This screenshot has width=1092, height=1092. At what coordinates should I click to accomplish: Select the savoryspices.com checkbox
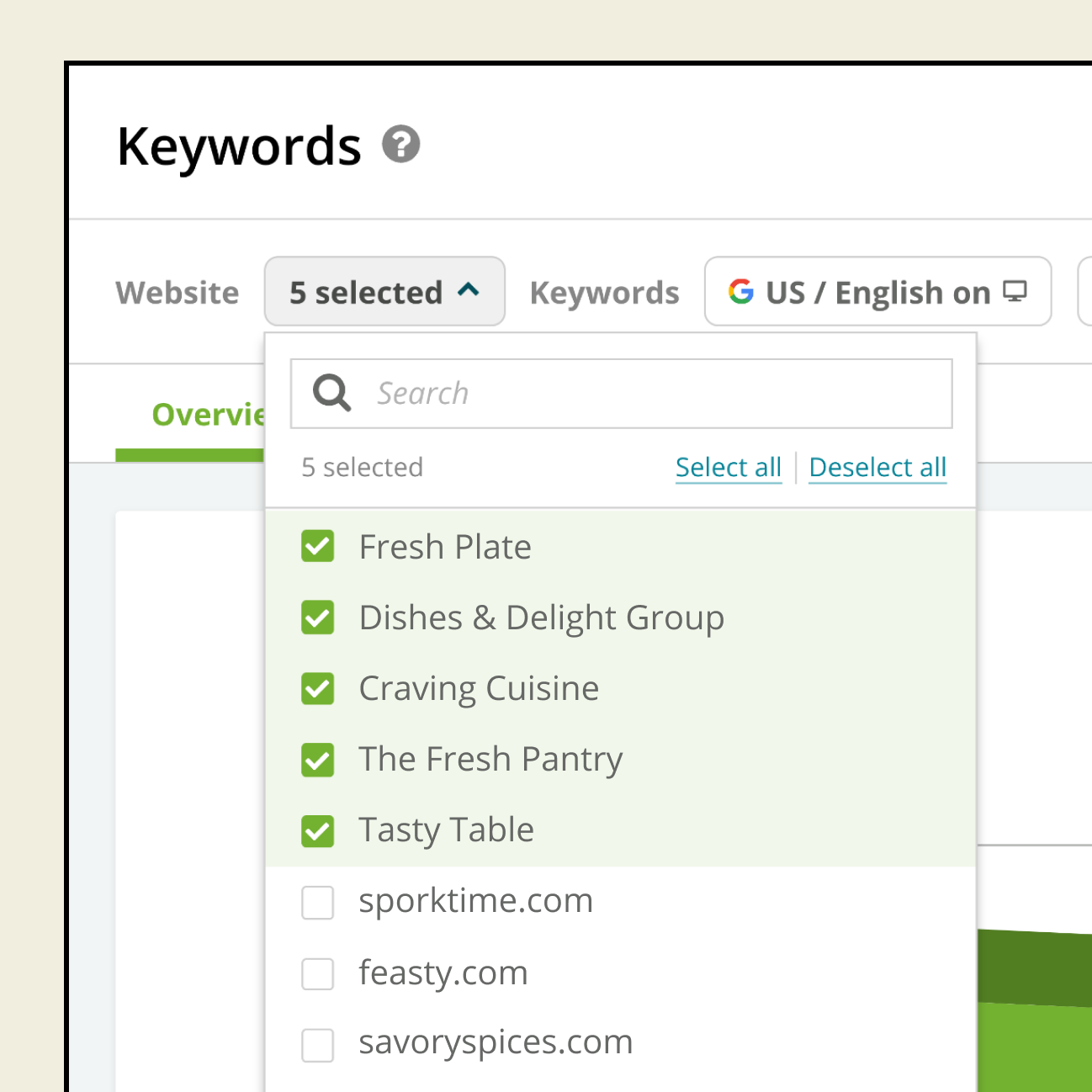318,1045
